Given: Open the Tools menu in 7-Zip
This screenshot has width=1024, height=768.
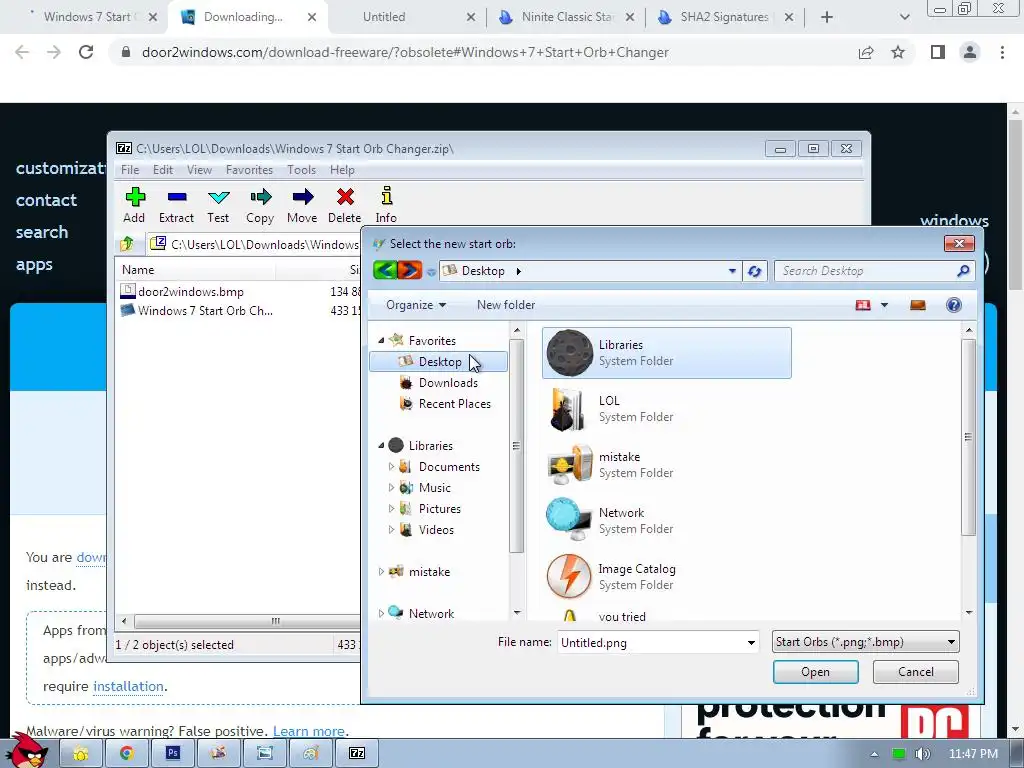Looking at the screenshot, I should coord(301,170).
